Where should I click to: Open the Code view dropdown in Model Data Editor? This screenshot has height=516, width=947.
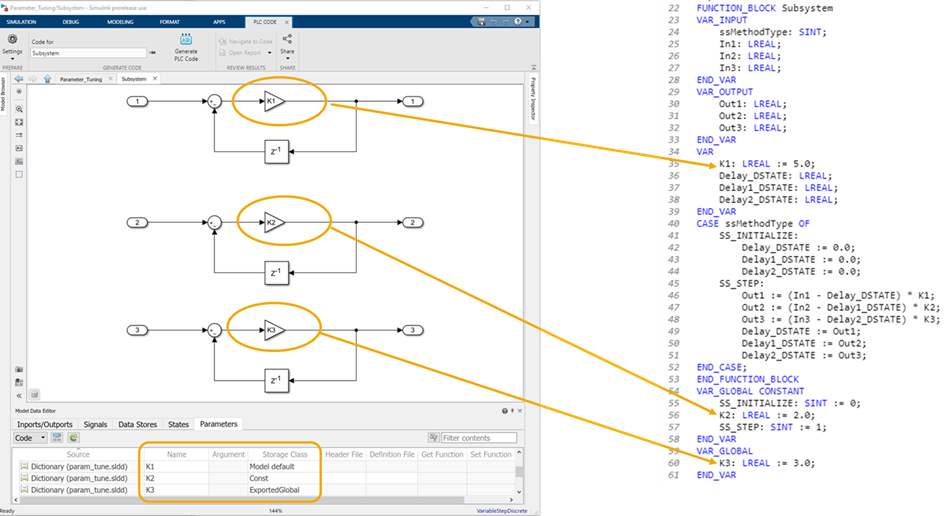[28, 438]
